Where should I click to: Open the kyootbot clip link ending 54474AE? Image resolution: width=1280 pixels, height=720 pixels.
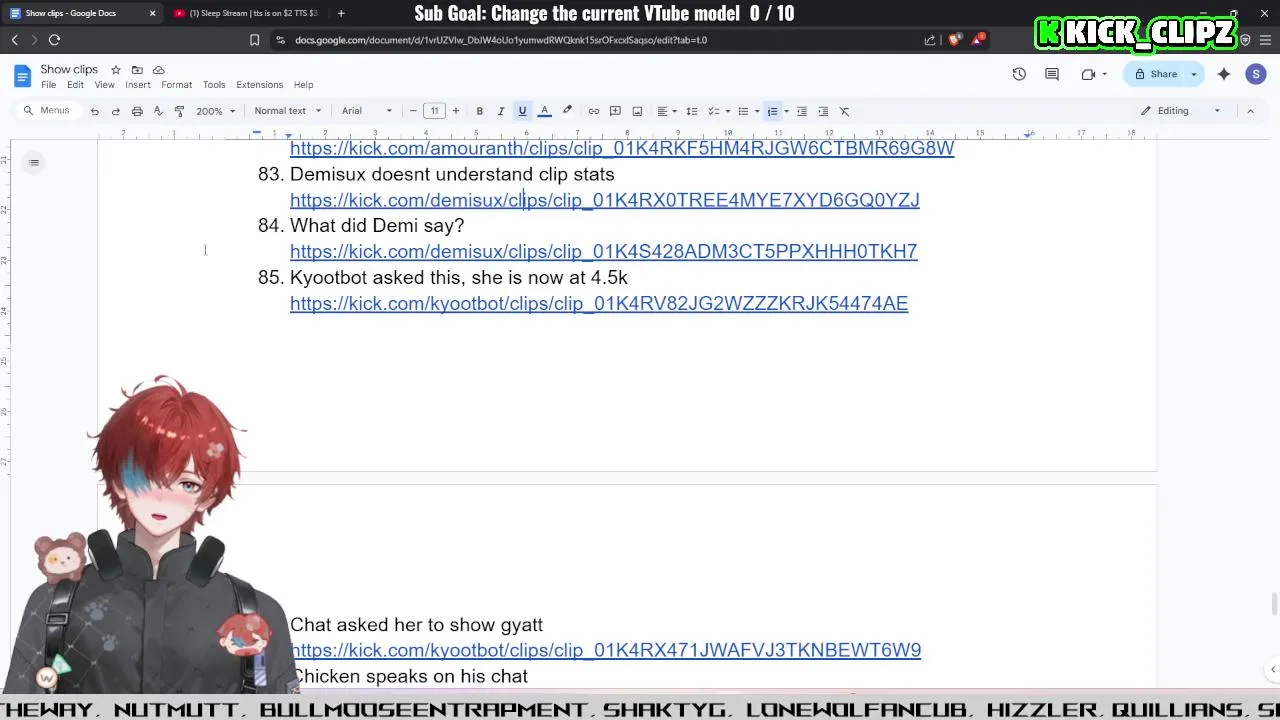pos(599,303)
